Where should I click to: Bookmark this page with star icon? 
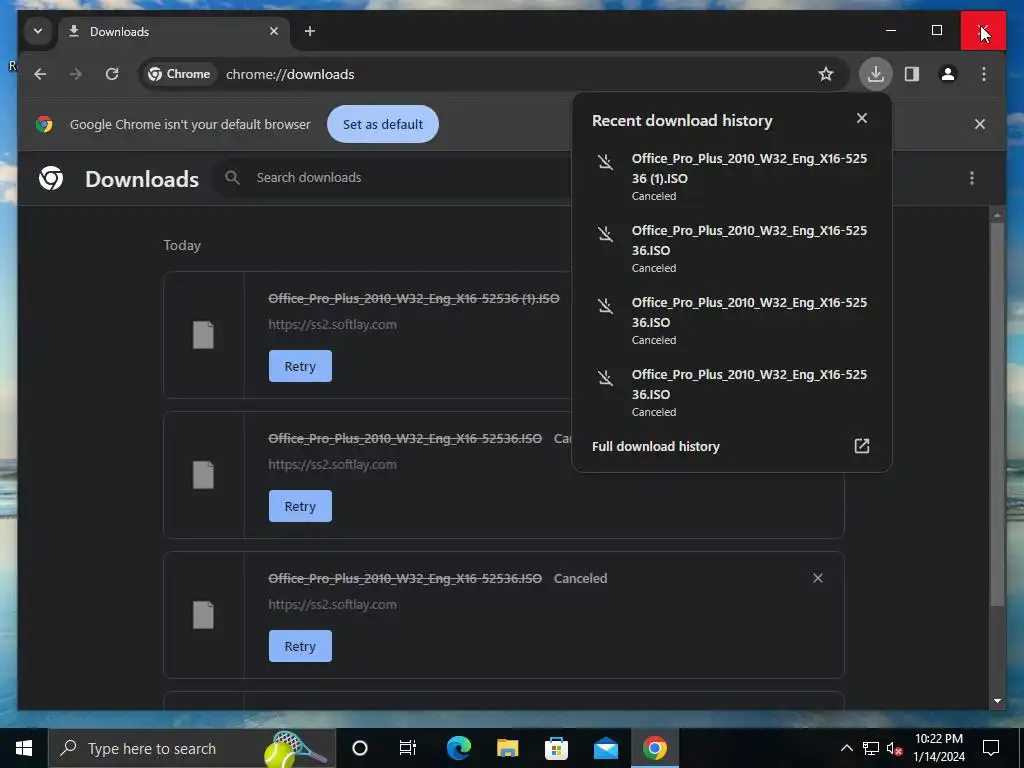[x=826, y=74]
